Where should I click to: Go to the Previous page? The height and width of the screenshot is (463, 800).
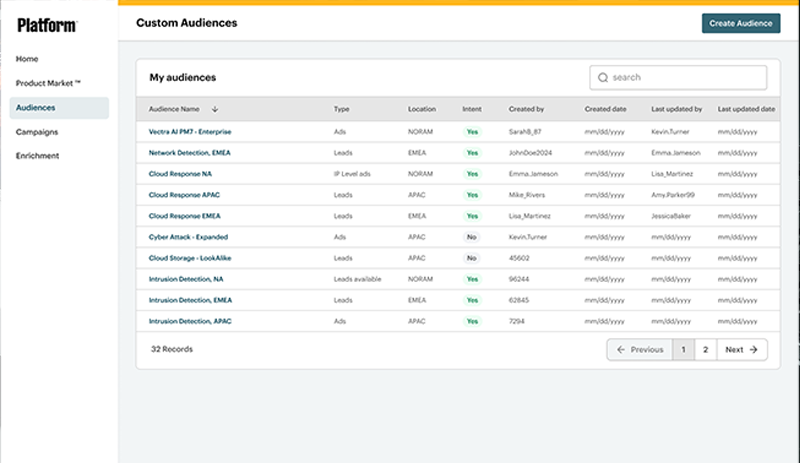pyautogui.click(x=640, y=350)
